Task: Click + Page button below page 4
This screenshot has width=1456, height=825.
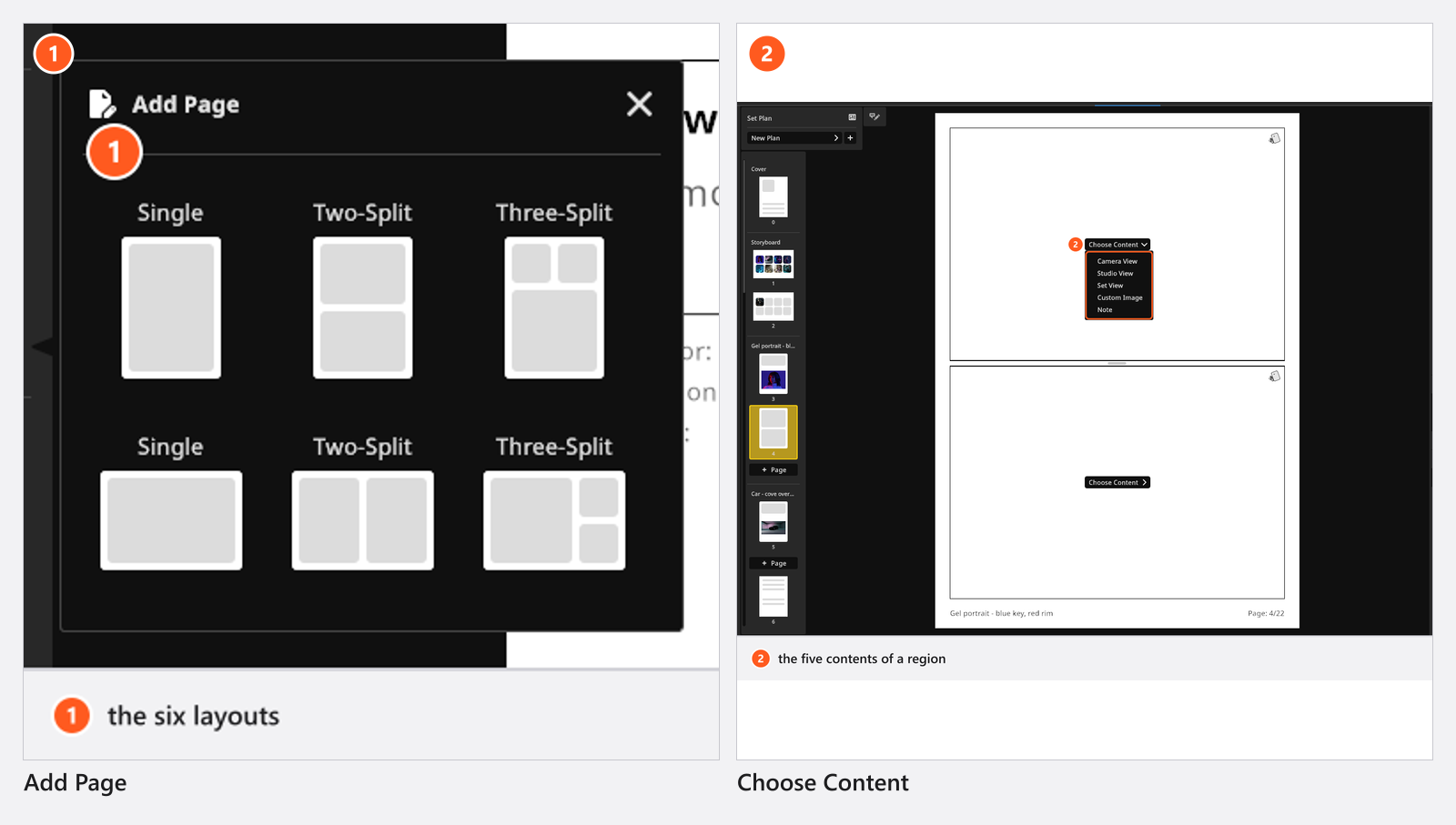Action: click(773, 470)
